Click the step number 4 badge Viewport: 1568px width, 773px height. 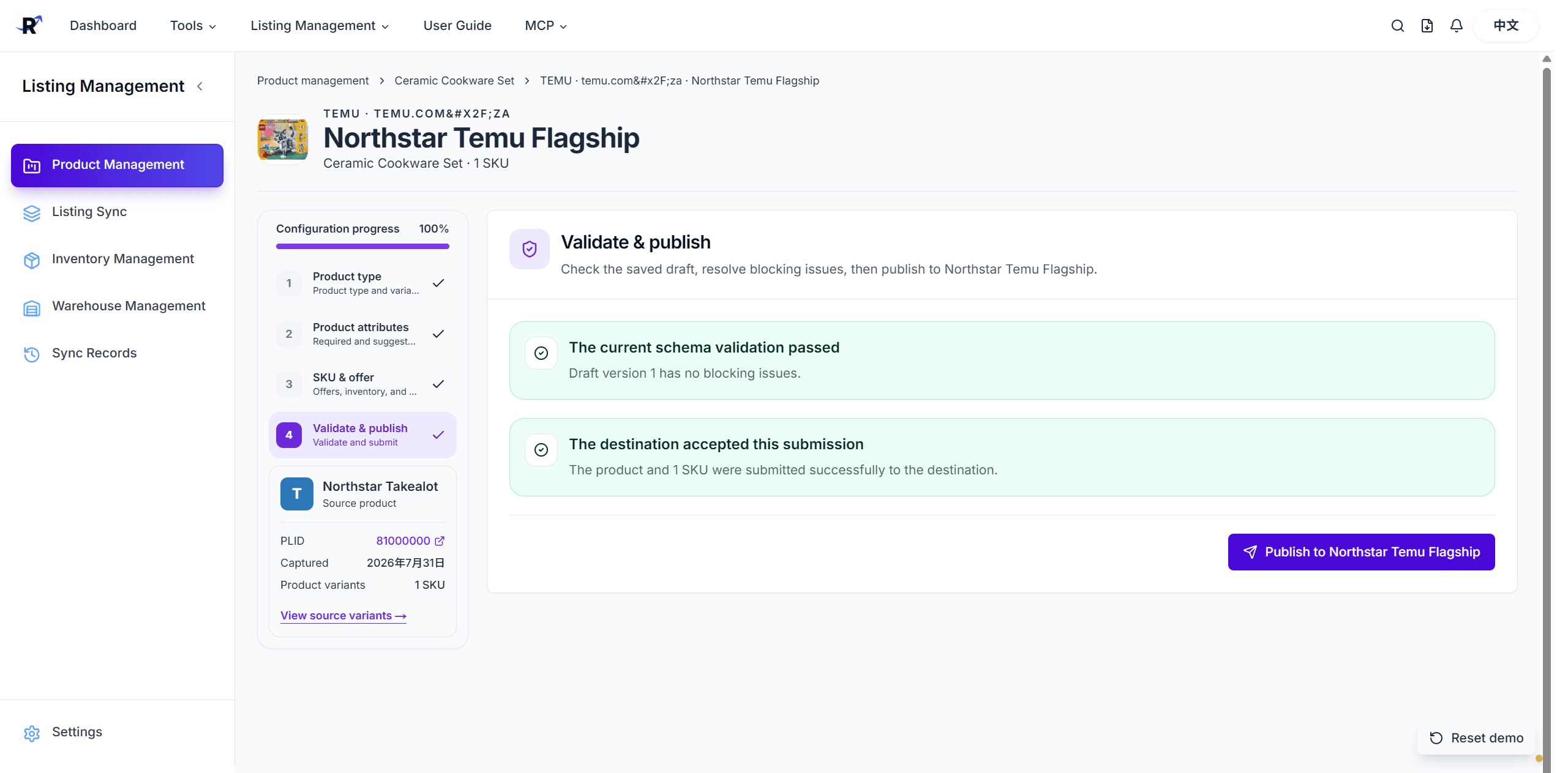[x=289, y=435]
